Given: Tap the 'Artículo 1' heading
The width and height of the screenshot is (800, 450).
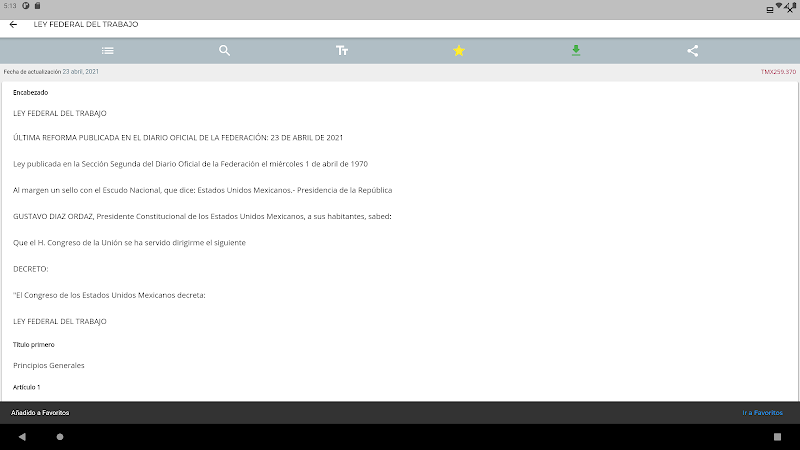Looking at the screenshot, I should click(26, 386).
